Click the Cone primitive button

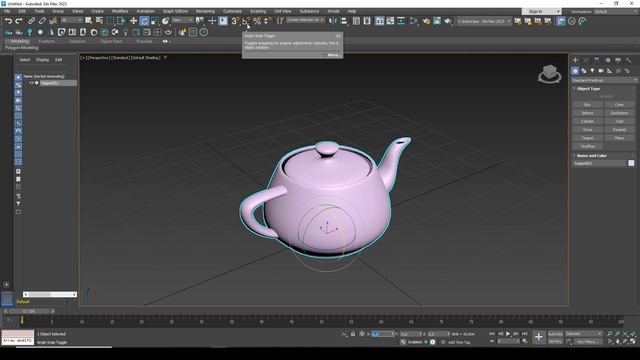619,105
